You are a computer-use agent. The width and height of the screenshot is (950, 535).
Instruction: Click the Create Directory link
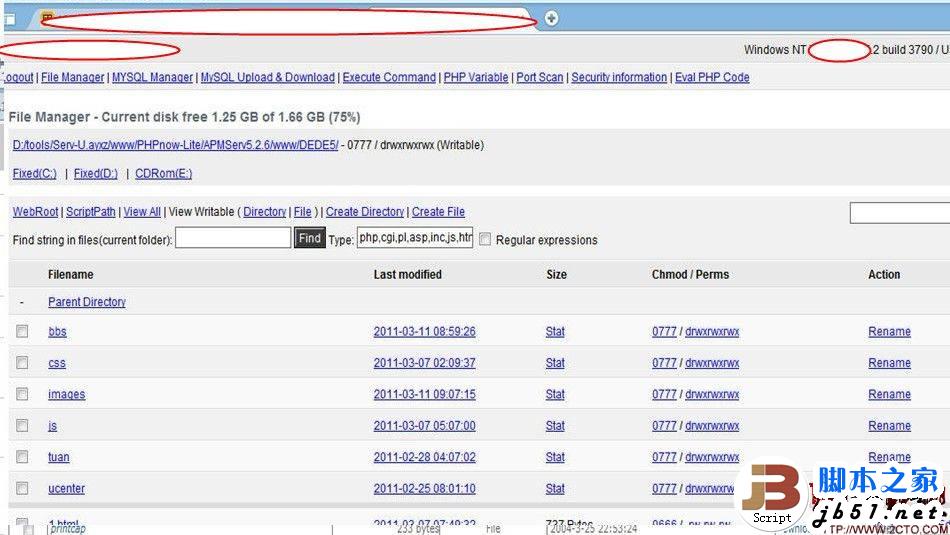point(365,212)
